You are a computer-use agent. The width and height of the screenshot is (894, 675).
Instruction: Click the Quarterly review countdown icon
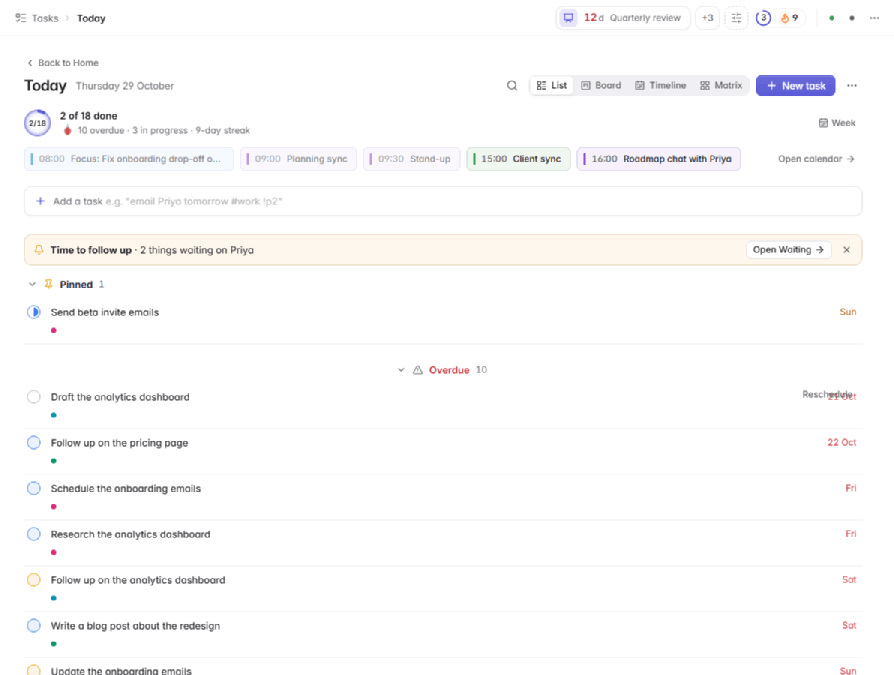click(x=568, y=18)
